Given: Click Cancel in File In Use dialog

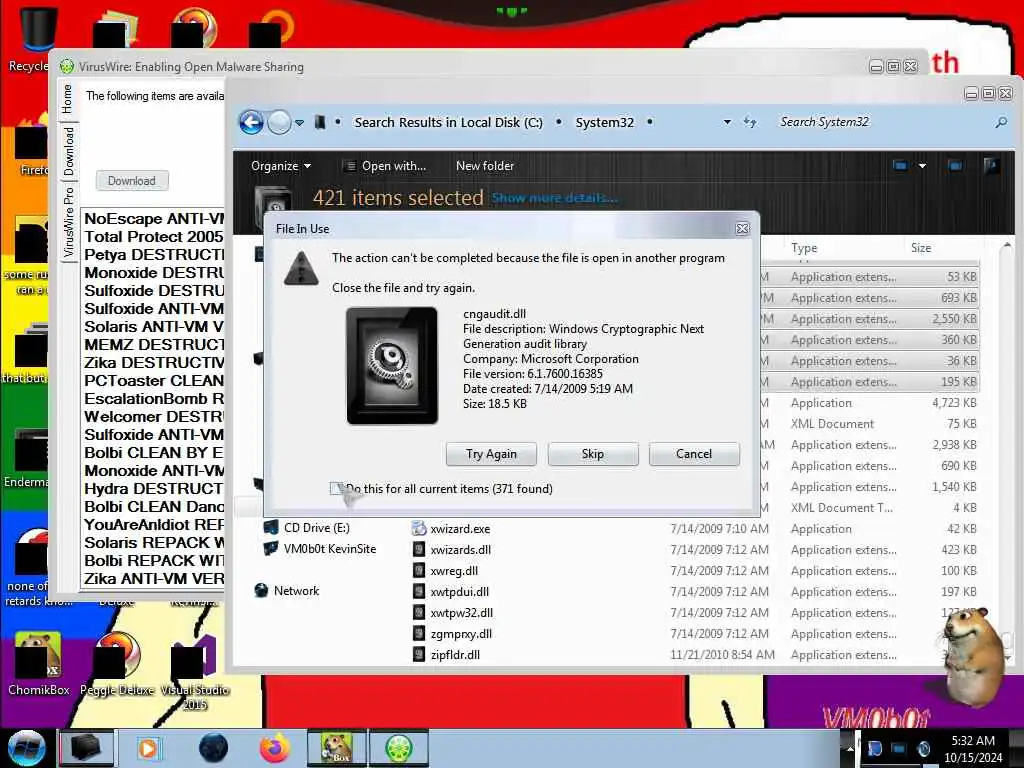Looking at the screenshot, I should coord(694,454).
